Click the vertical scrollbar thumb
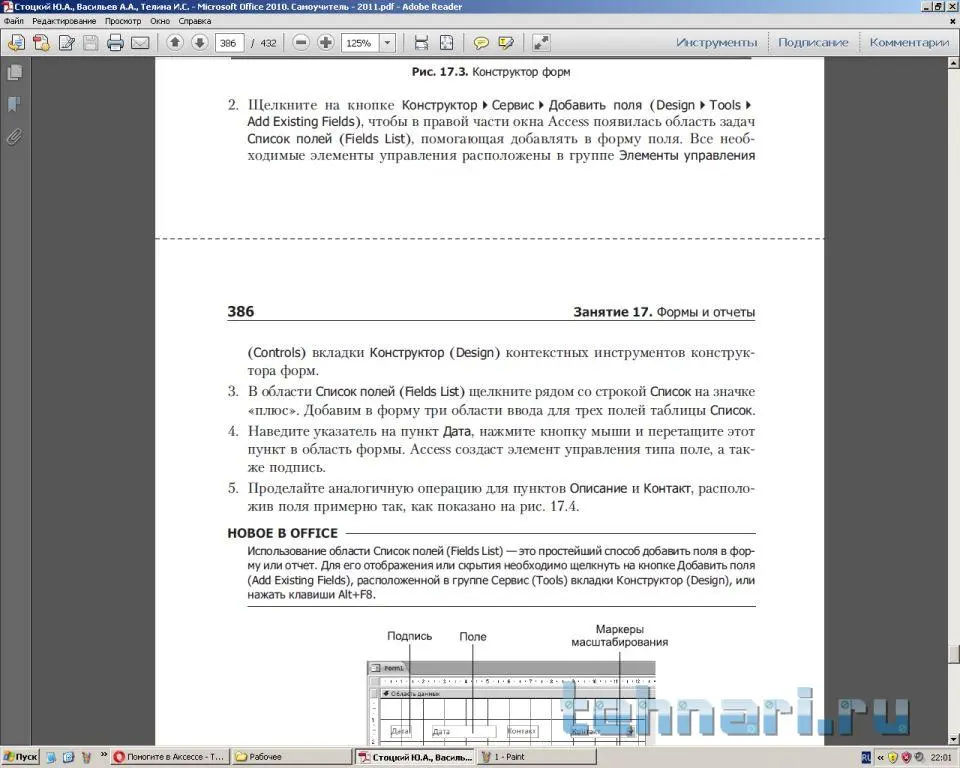Screen dimensions: 960x768 coord(954,653)
